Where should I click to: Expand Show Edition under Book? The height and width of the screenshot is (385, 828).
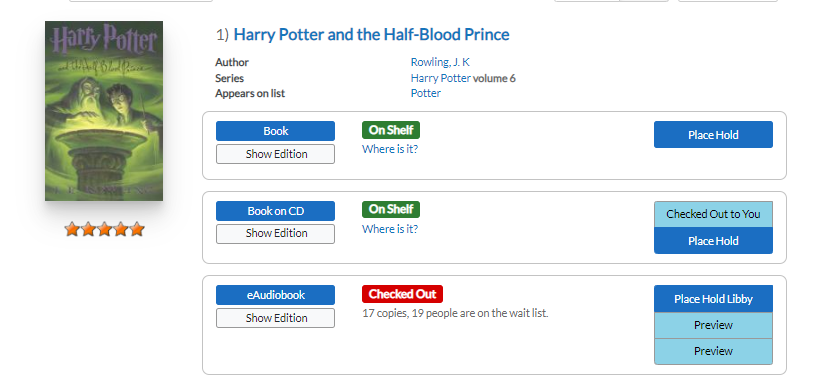275,154
